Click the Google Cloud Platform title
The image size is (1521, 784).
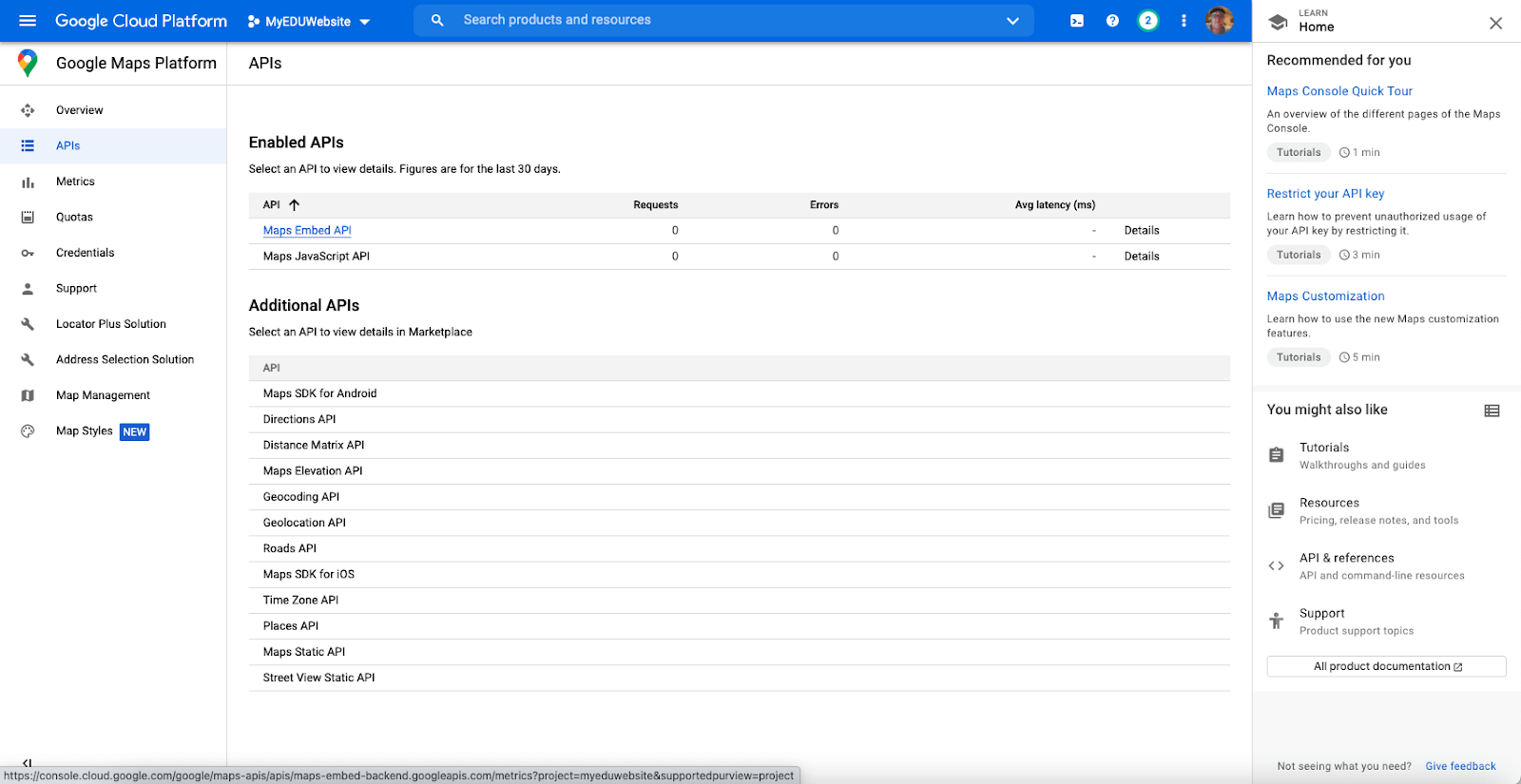141,21
